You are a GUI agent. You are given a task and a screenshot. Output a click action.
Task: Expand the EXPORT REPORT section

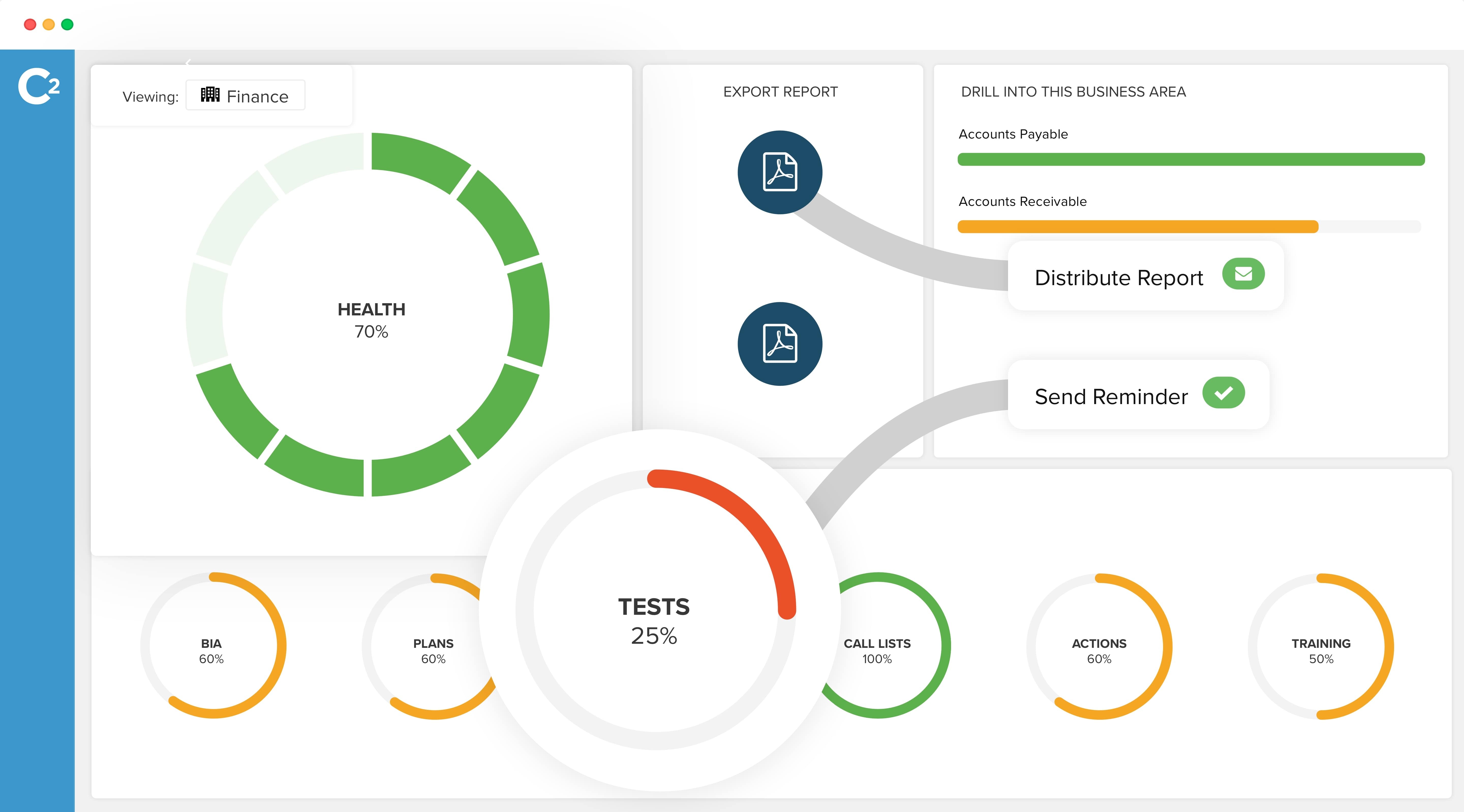click(780, 91)
